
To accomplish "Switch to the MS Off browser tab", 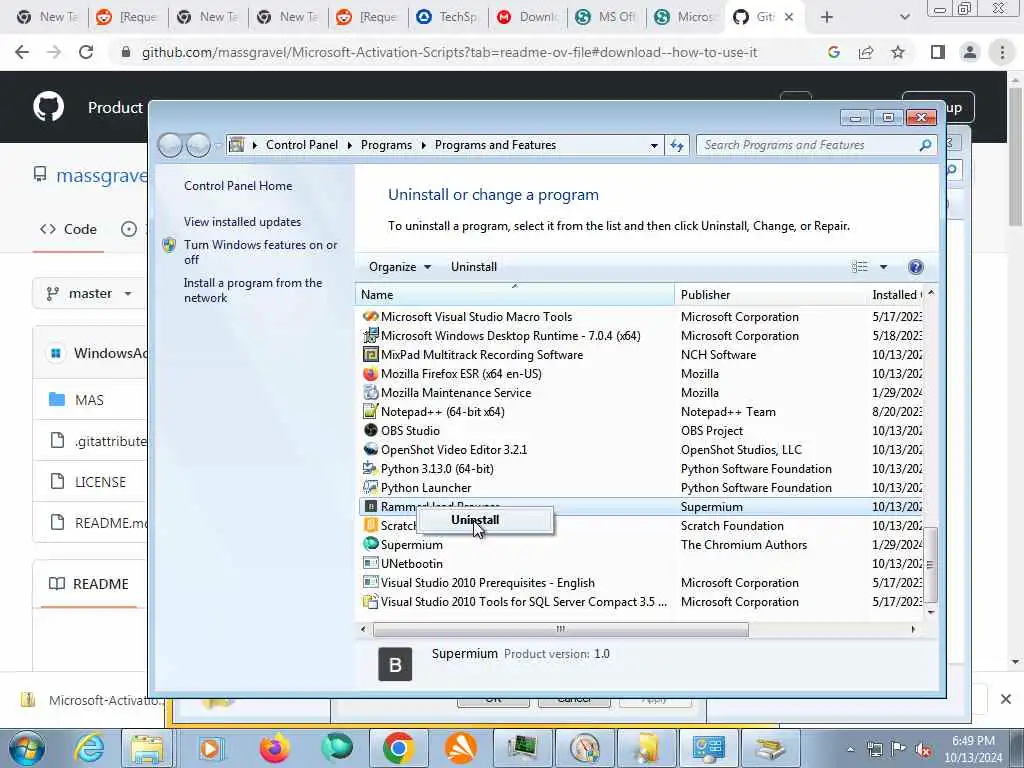I will [607, 17].
